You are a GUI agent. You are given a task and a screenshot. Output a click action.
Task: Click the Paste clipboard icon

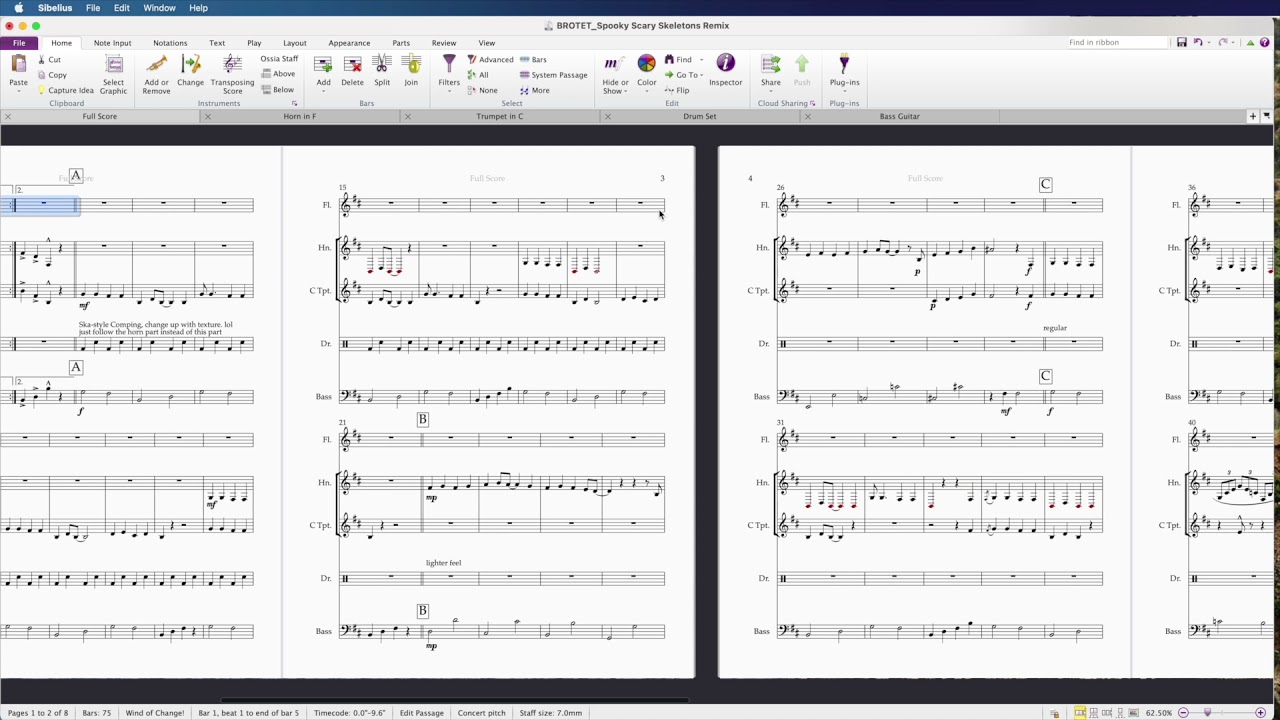[x=18, y=65]
